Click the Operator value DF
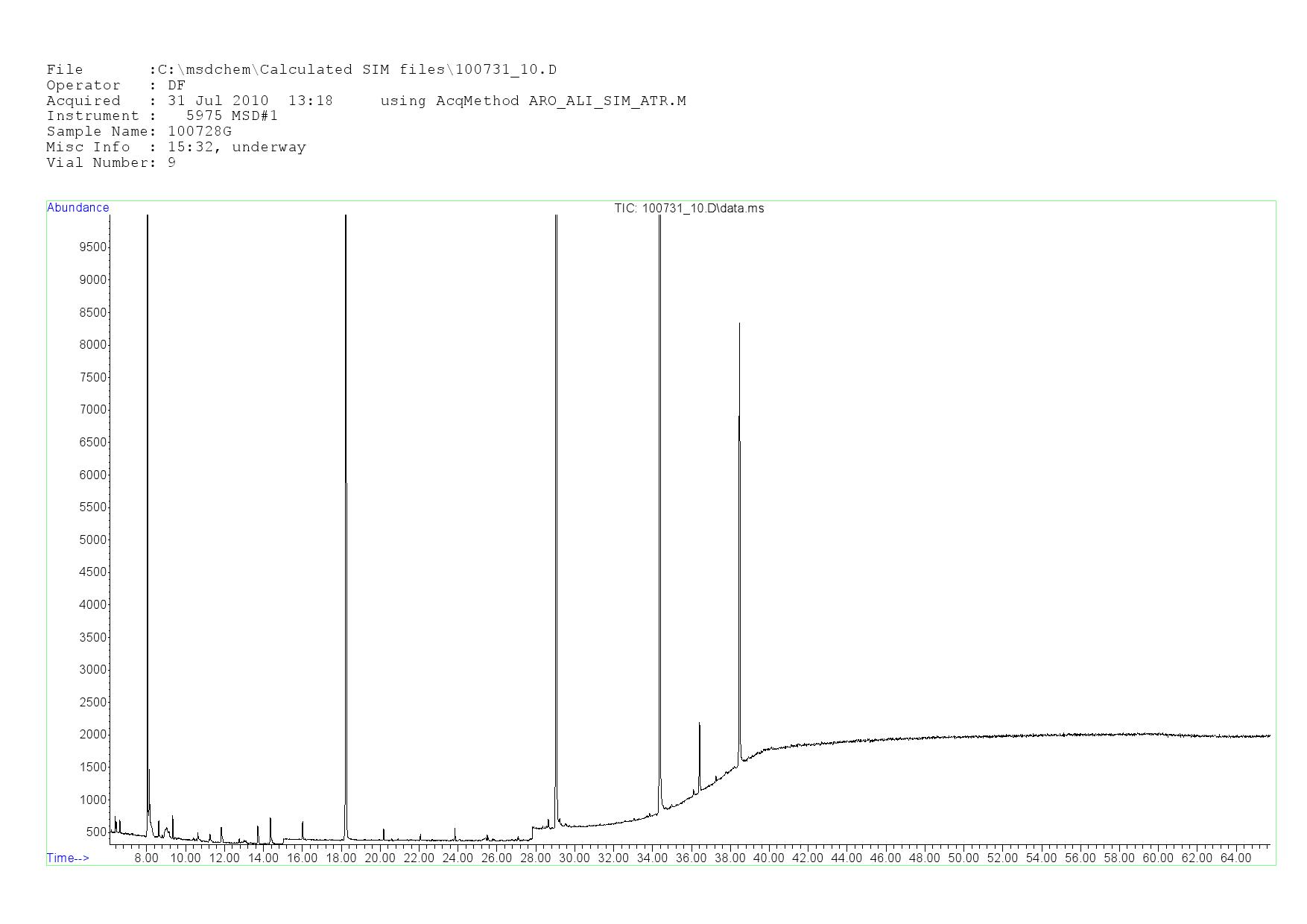This screenshot has height=924, width=1307. (177, 86)
